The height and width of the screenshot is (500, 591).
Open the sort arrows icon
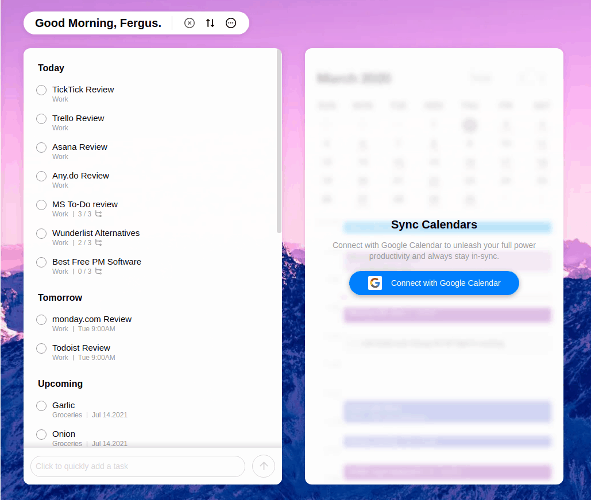[210, 23]
